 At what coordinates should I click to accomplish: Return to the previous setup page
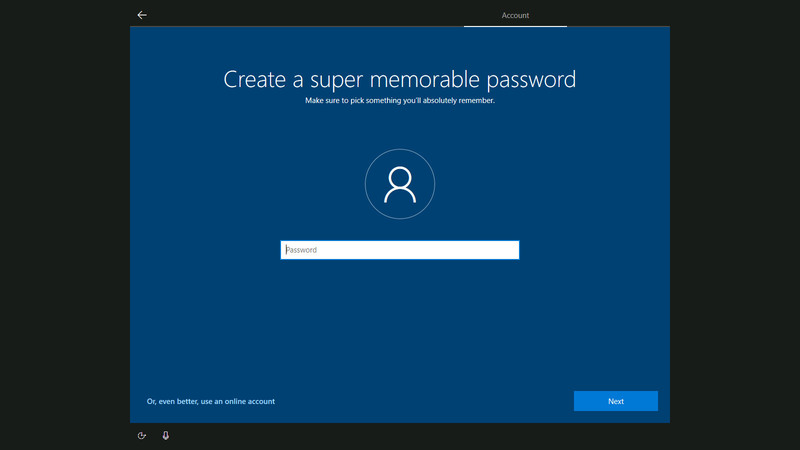142,15
